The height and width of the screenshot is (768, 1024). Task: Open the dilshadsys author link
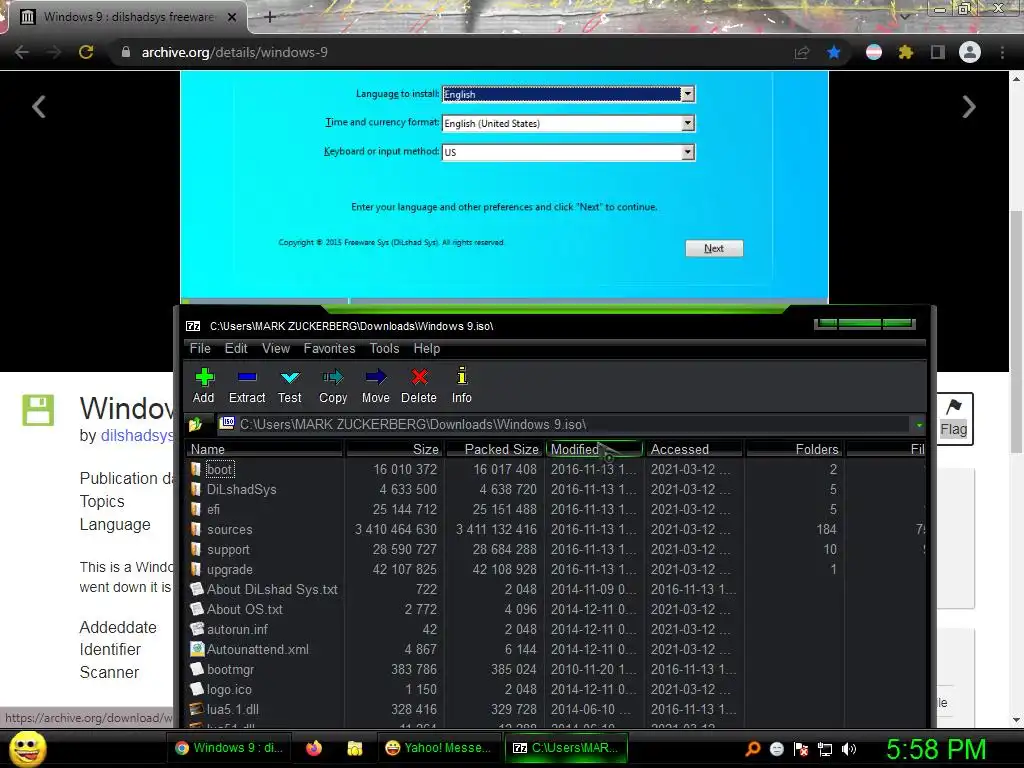pos(137,436)
